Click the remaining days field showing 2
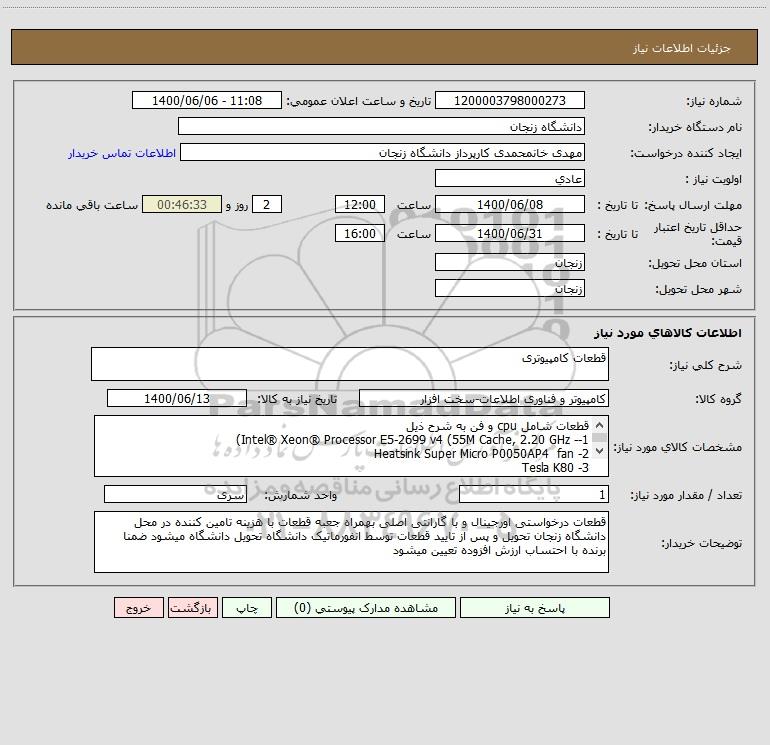Image resolution: width=770 pixels, height=745 pixels. pos(267,204)
